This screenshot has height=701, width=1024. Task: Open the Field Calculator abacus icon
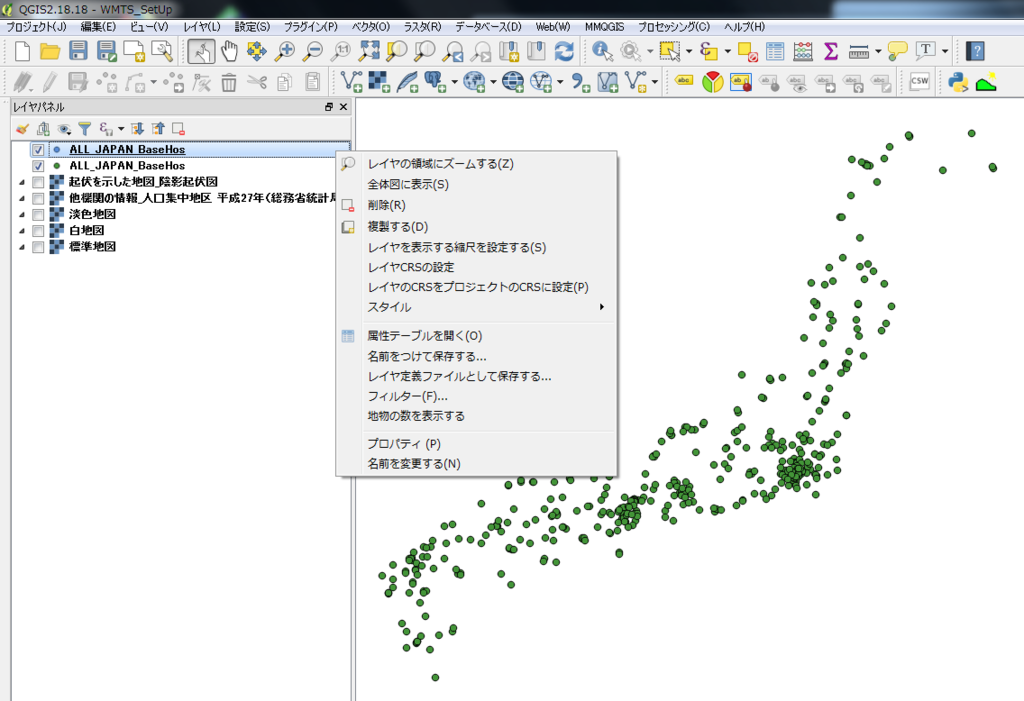coord(803,51)
